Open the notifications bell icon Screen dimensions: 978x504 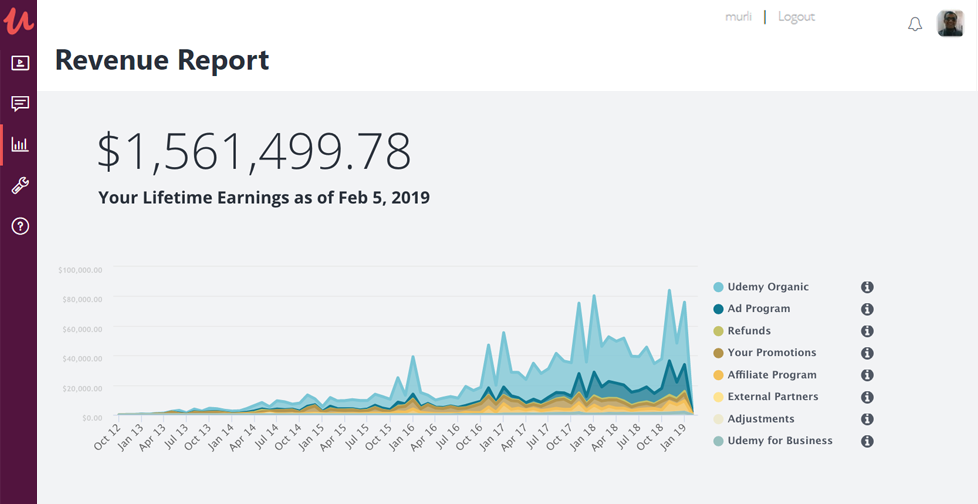point(914,24)
